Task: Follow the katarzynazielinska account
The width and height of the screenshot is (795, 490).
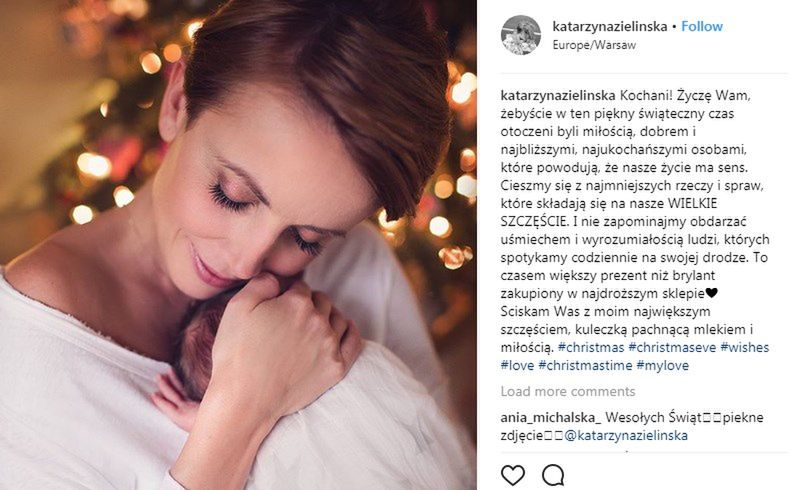Action: pyautogui.click(x=702, y=26)
